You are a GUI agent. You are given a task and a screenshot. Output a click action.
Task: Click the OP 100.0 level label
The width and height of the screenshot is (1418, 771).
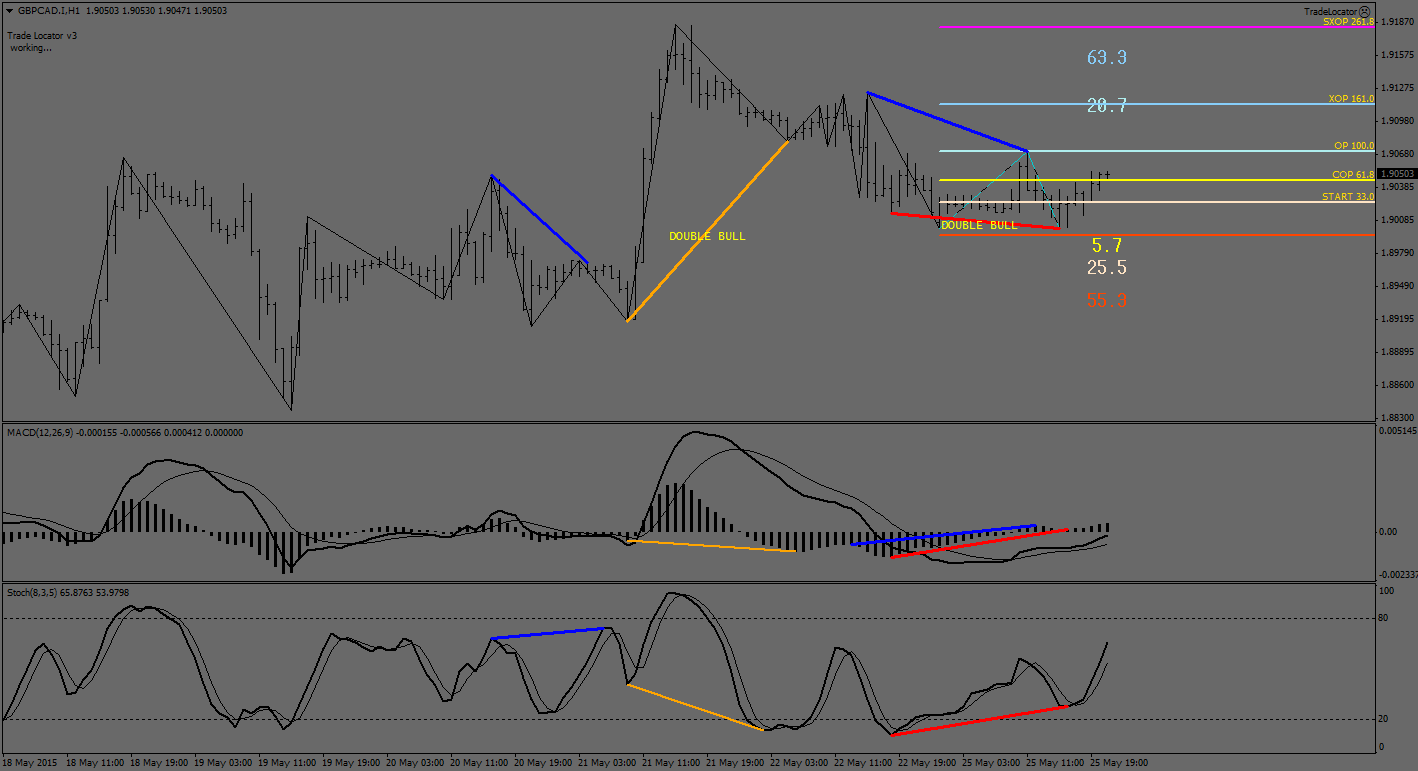pyautogui.click(x=1353, y=146)
